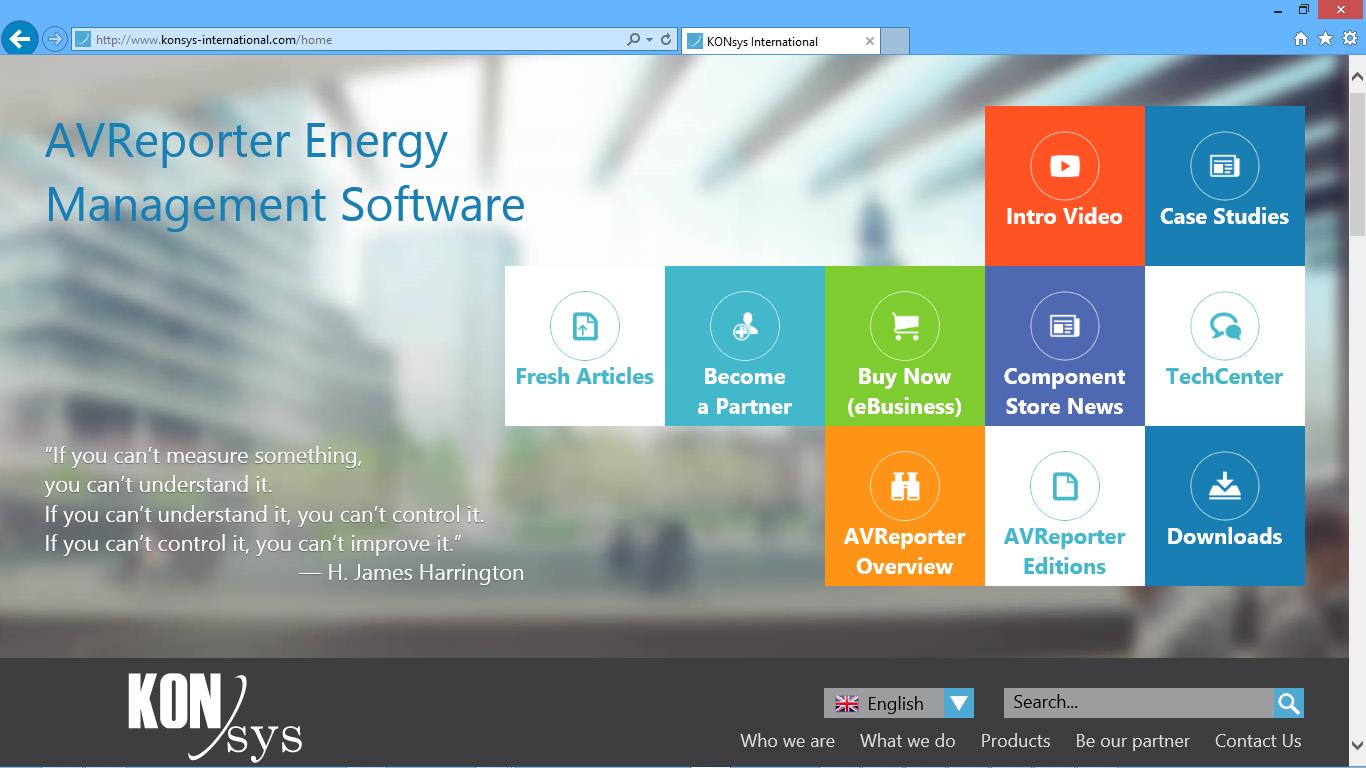
Task: Open the Case Studies newspaper icon
Action: point(1224,166)
